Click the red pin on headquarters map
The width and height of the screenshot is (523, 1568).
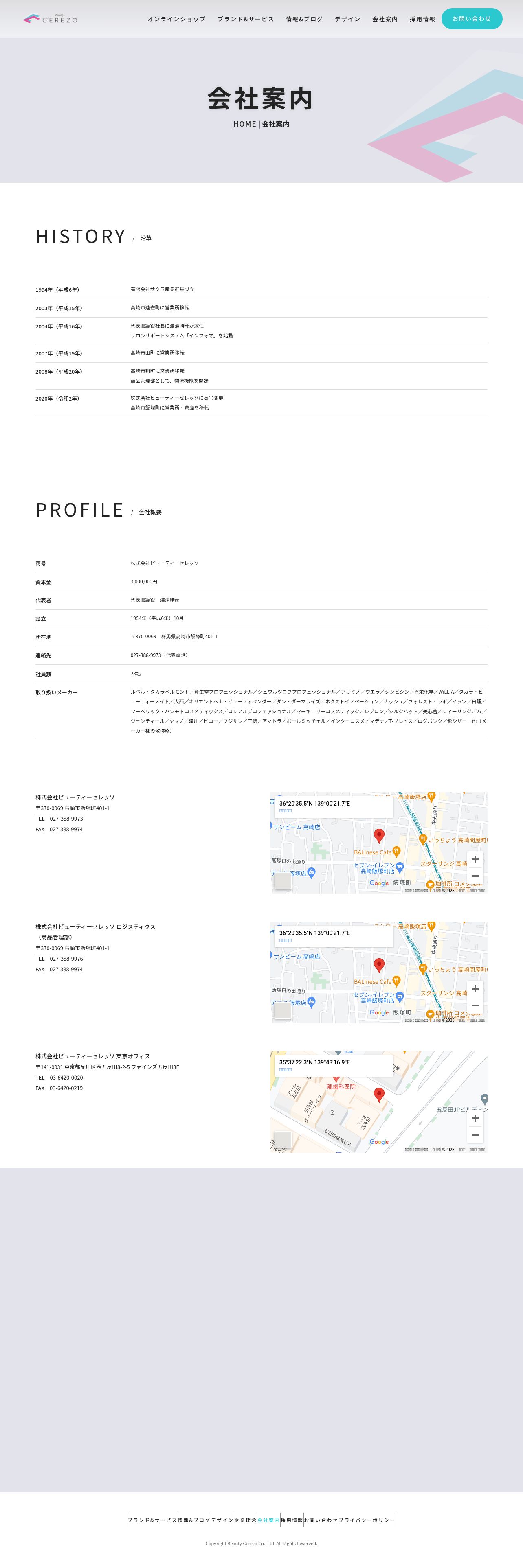(x=379, y=836)
